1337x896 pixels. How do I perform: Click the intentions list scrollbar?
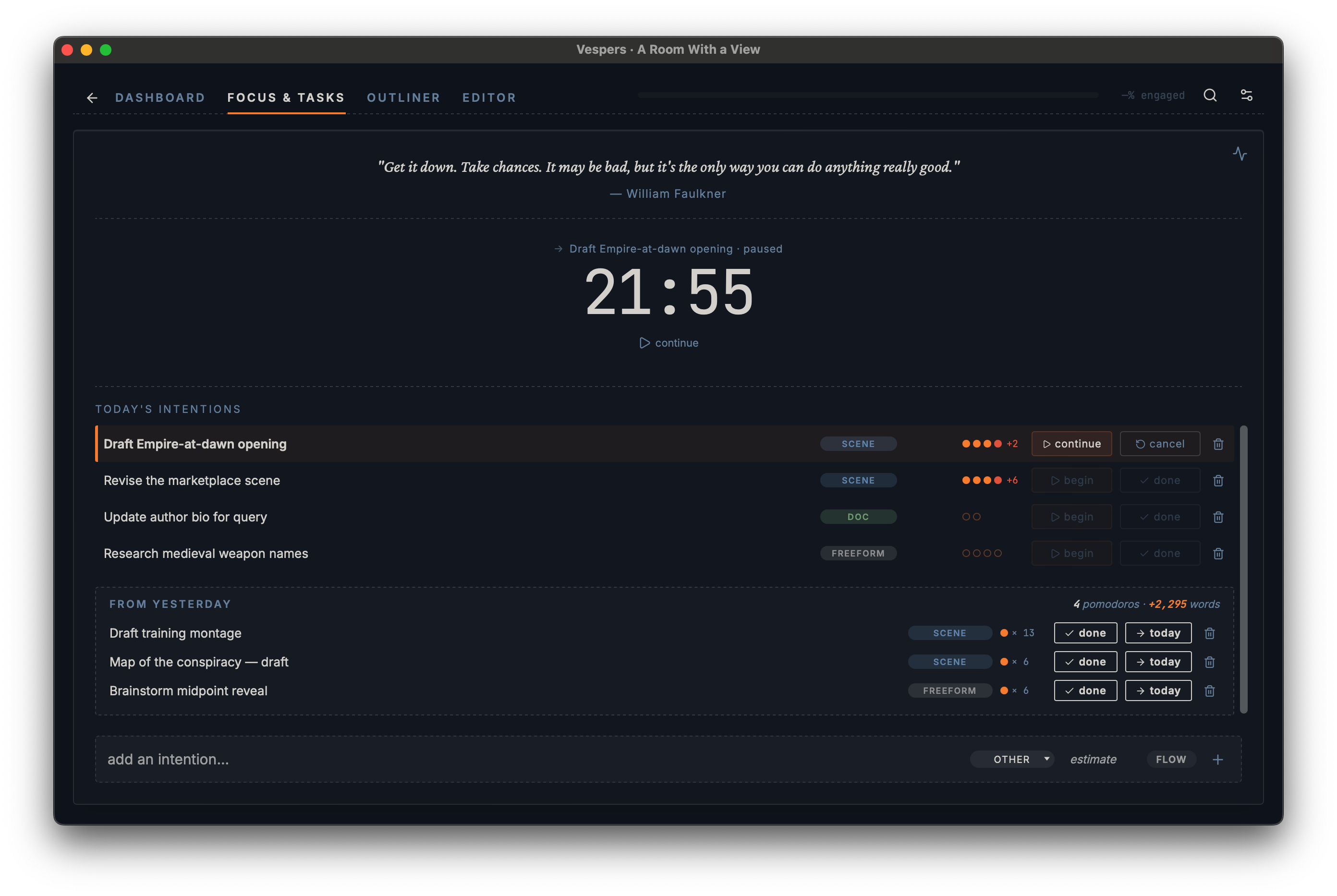coord(1243,569)
